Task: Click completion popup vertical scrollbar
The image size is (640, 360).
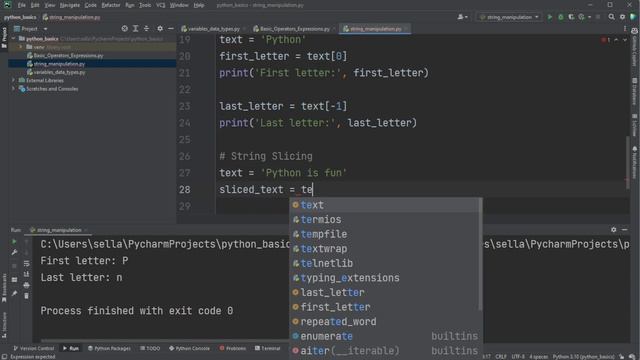Action: (480, 254)
